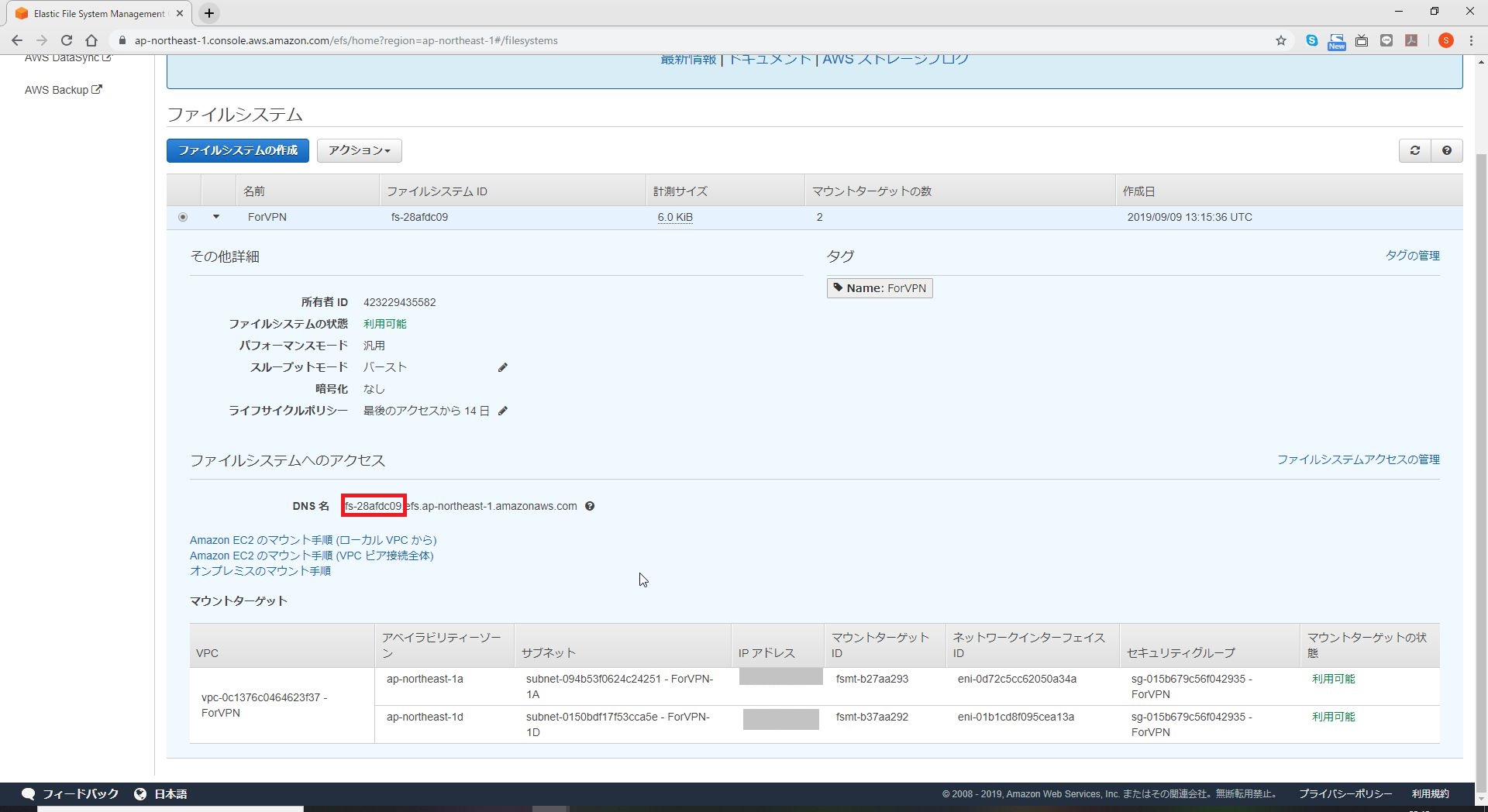Click the creation date 2019/09/09 13:15:36 UTC
The height and width of the screenshot is (812, 1488).
1190,217
